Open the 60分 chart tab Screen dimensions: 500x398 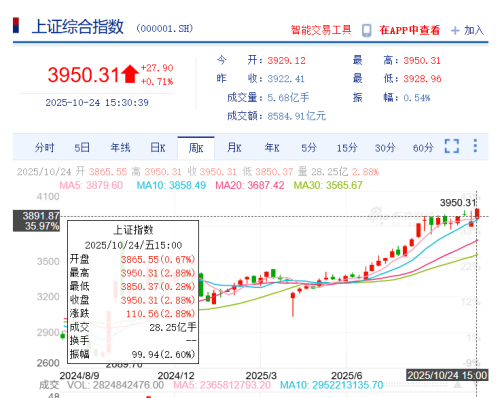pos(423,147)
